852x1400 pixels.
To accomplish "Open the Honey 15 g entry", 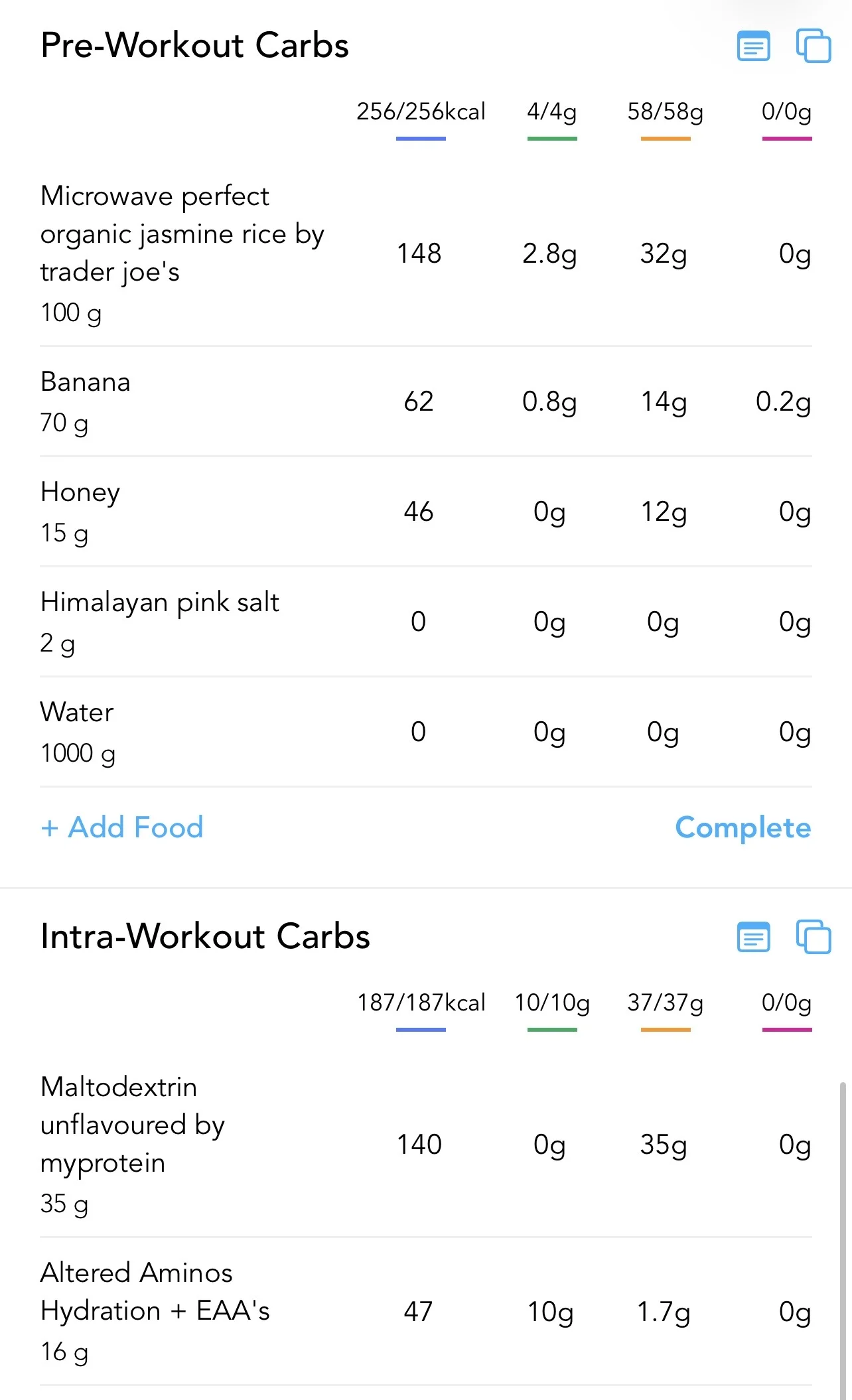I will pyautogui.click(x=426, y=512).
